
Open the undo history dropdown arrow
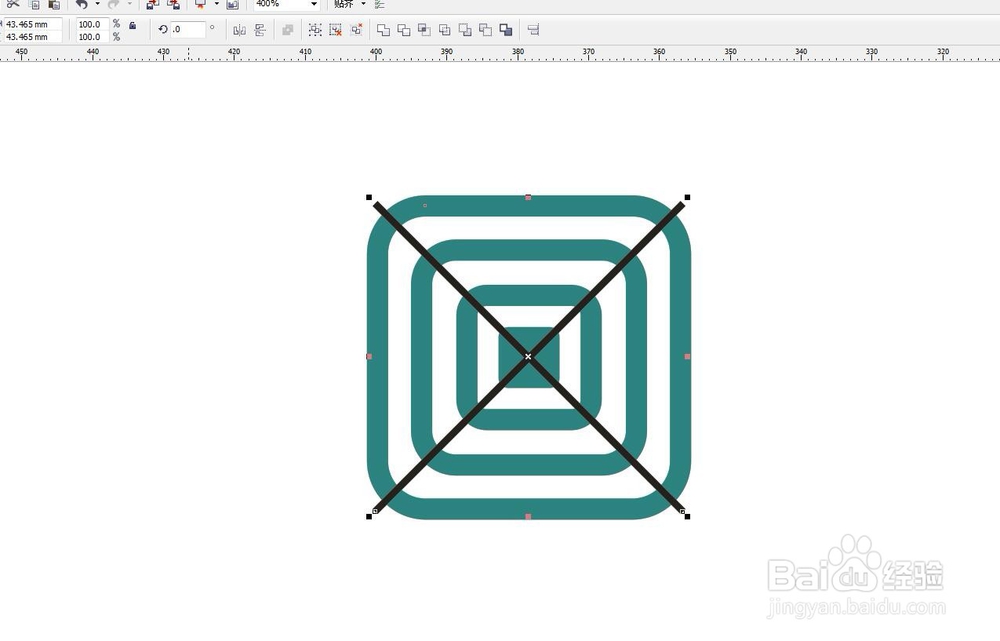(97, 4)
